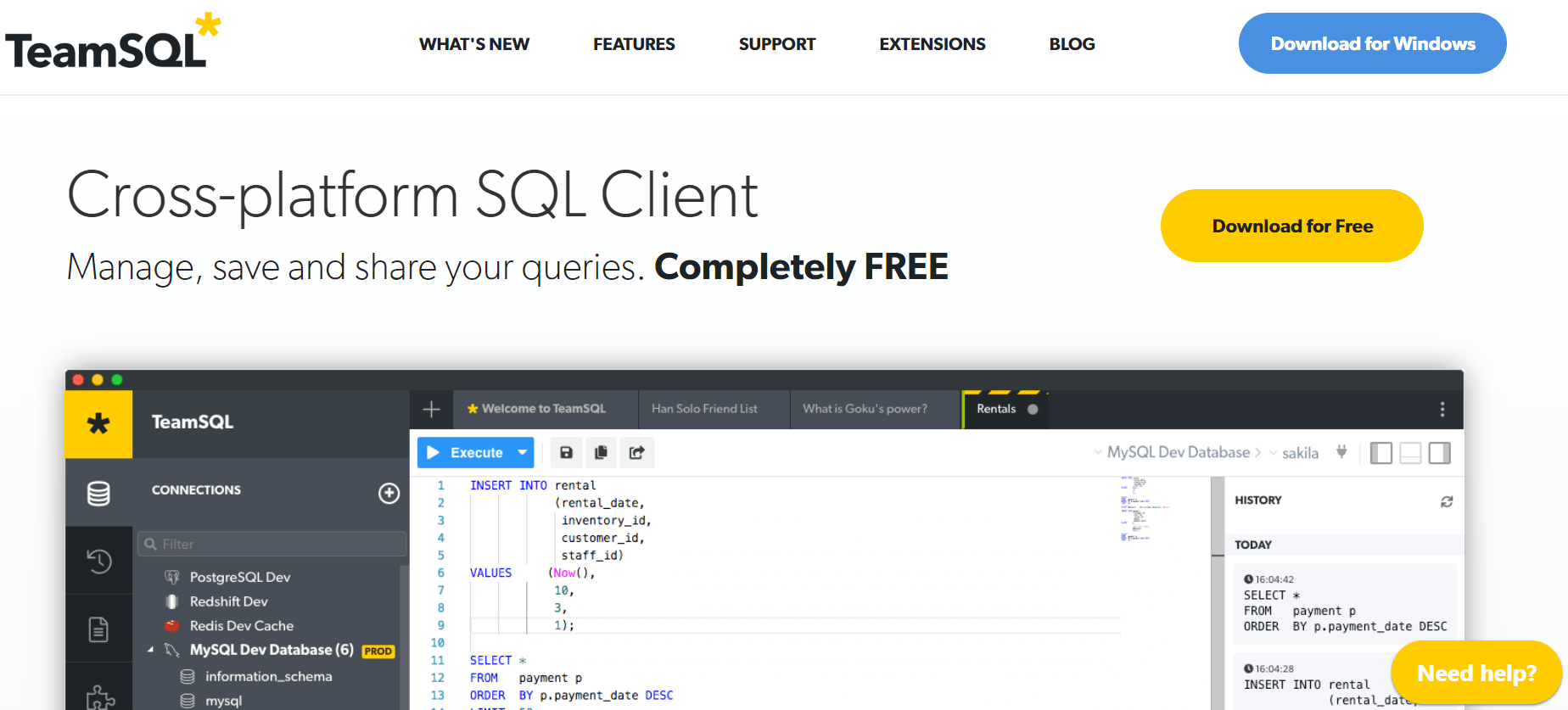Open the Execute dropdown arrow
This screenshot has height=710, width=1568.
(x=523, y=453)
